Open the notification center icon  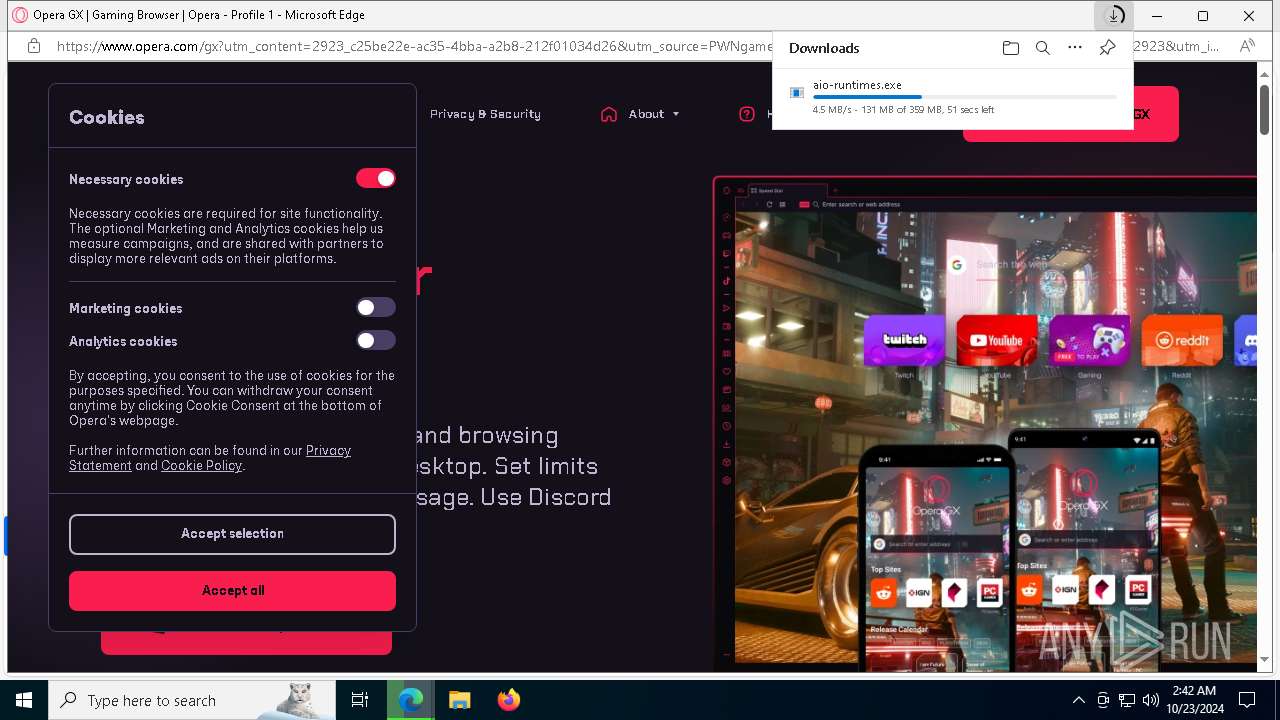[x=1247, y=700]
